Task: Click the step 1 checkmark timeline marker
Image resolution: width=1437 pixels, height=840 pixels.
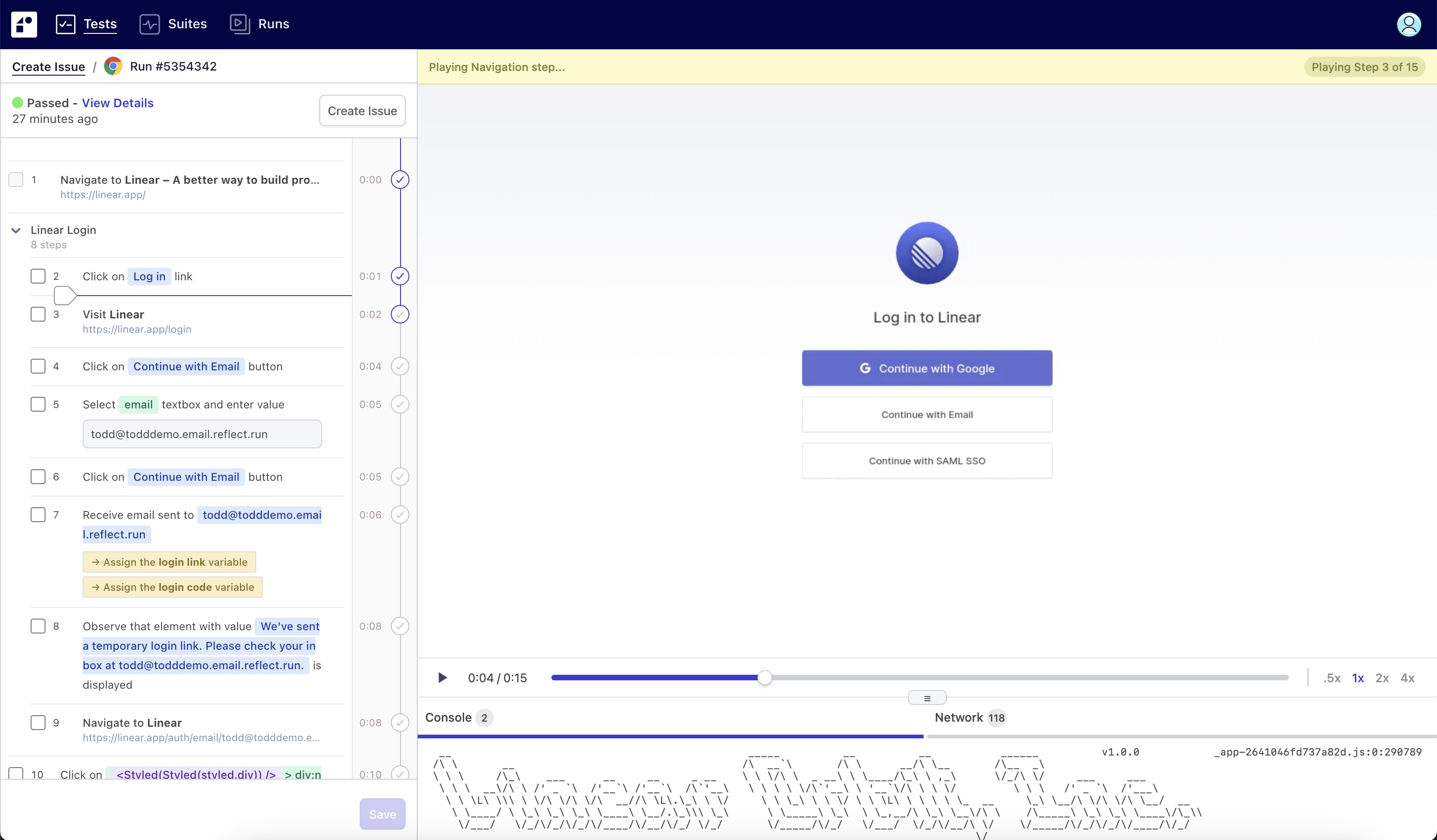Action: 400,180
